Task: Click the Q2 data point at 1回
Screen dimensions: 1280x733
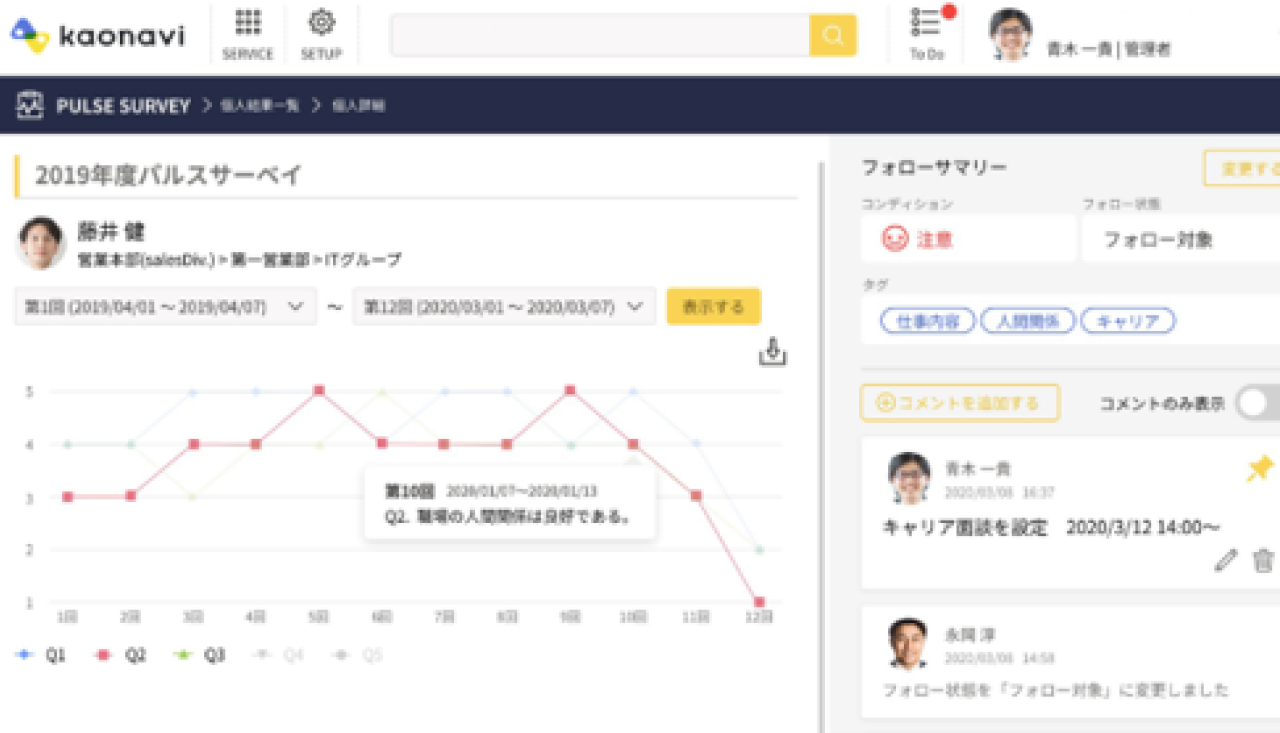Action: coord(67,496)
